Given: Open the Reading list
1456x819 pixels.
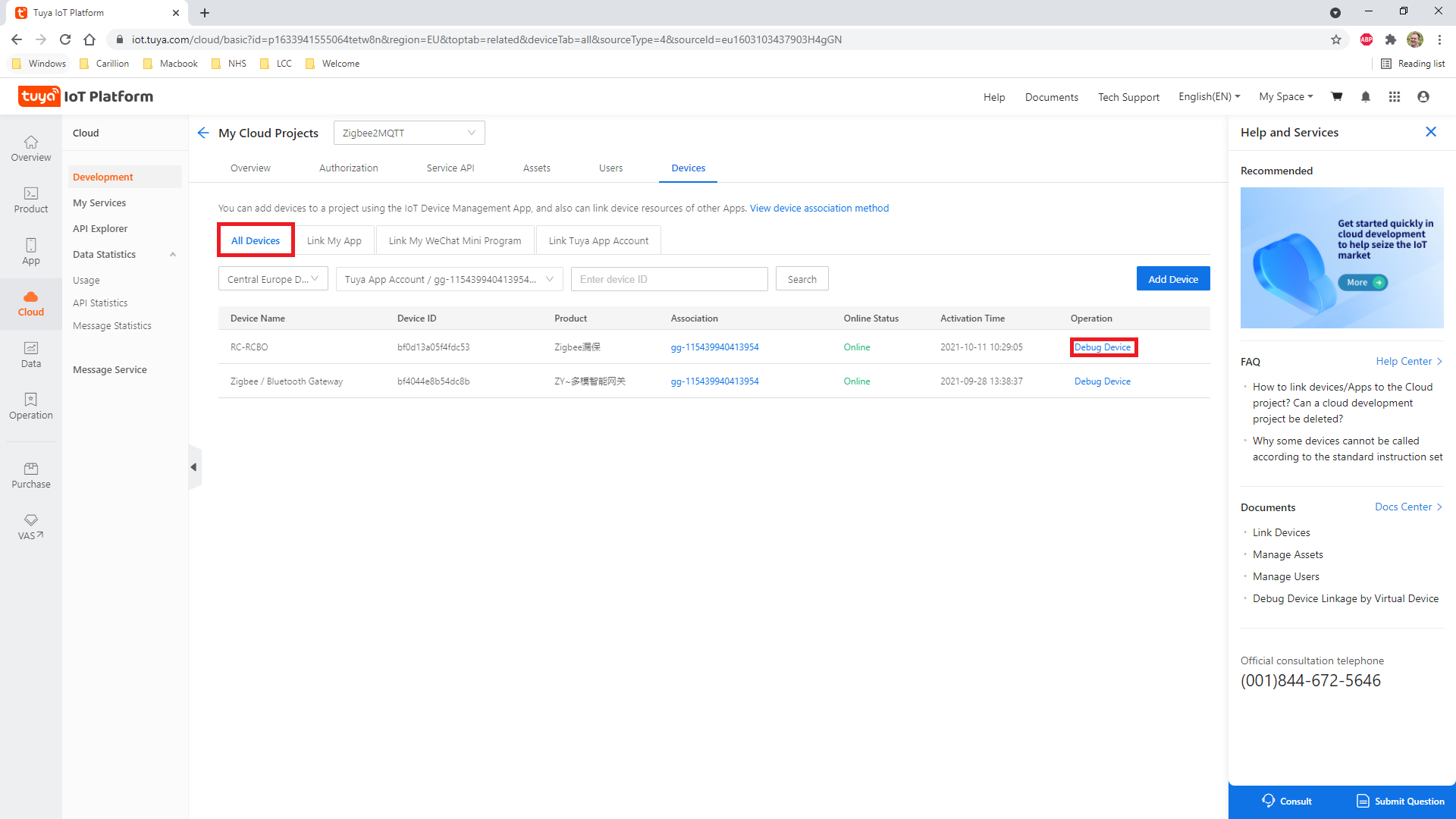Looking at the screenshot, I should point(1413,64).
